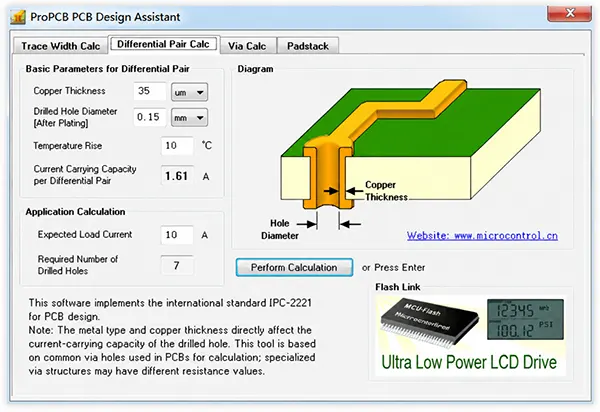The height and width of the screenshot is (412, 600).
Task: Click the Ultra Low Power LCD Drive banner text
Action: [469, 362]
